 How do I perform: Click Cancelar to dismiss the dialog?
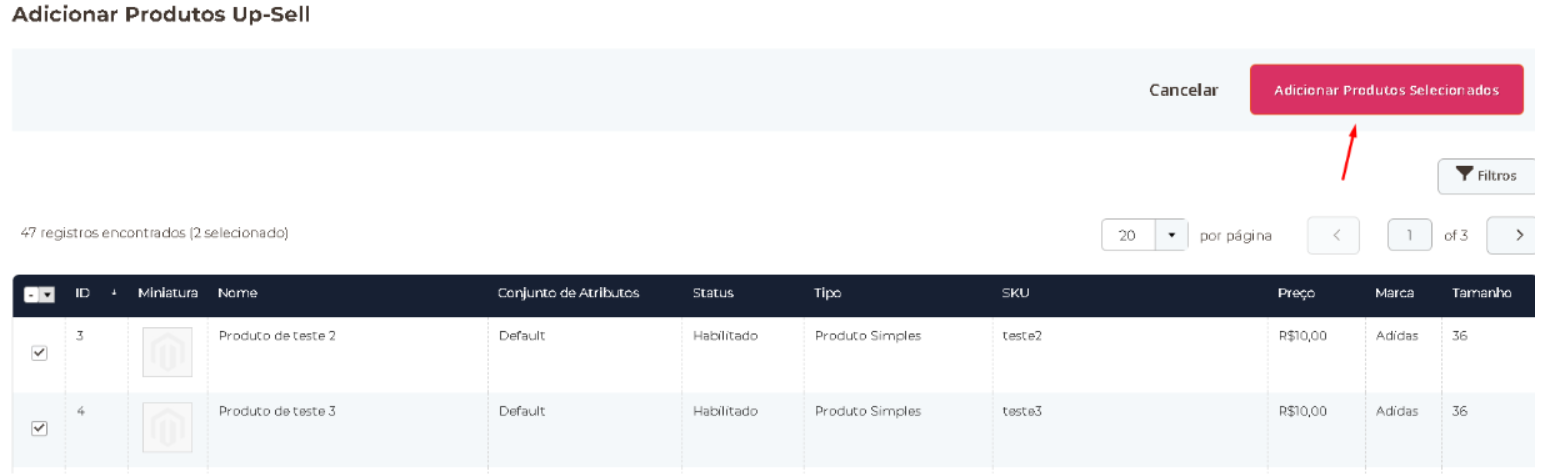point(1183,90)
